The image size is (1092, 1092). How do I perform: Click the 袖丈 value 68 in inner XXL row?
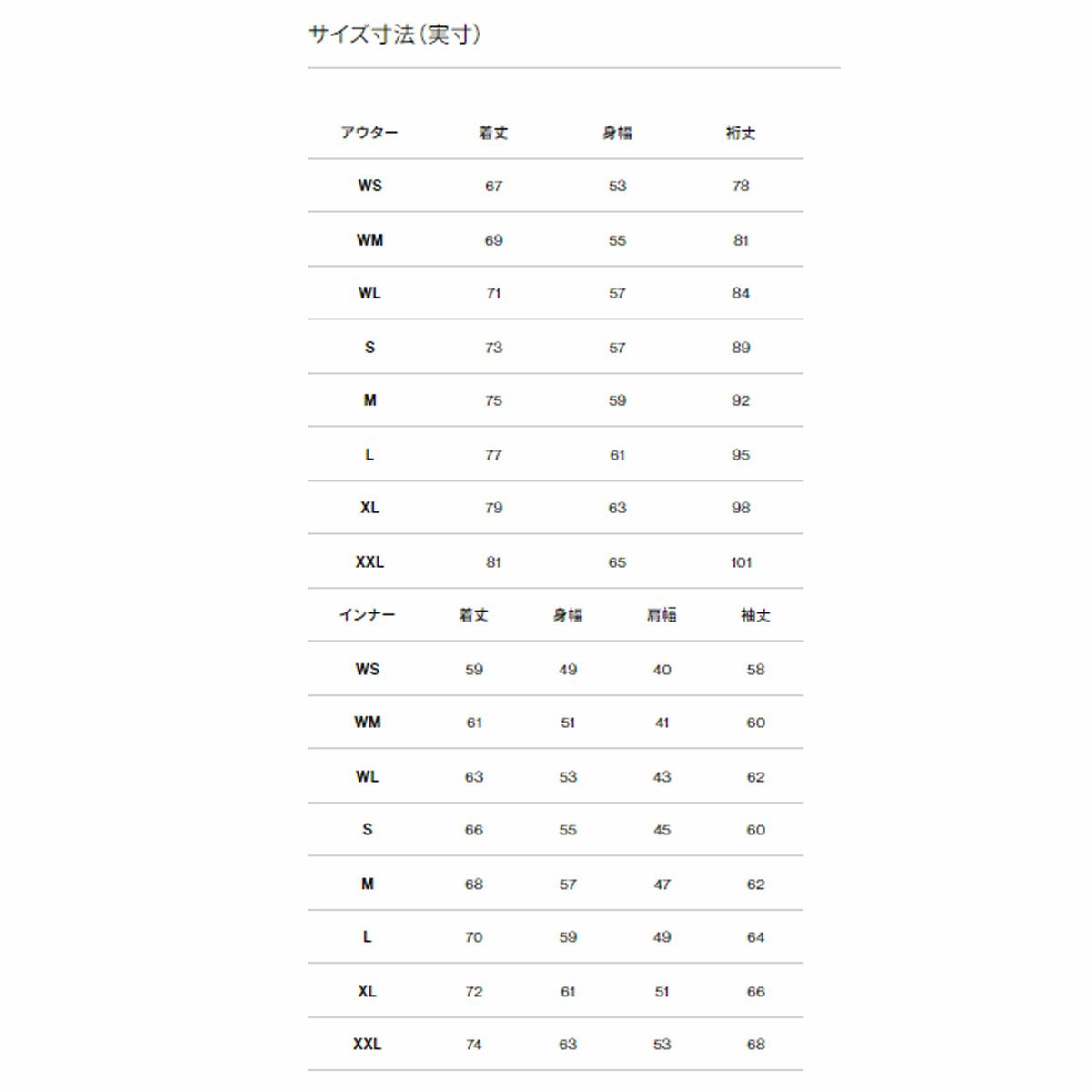(755, 1045)
